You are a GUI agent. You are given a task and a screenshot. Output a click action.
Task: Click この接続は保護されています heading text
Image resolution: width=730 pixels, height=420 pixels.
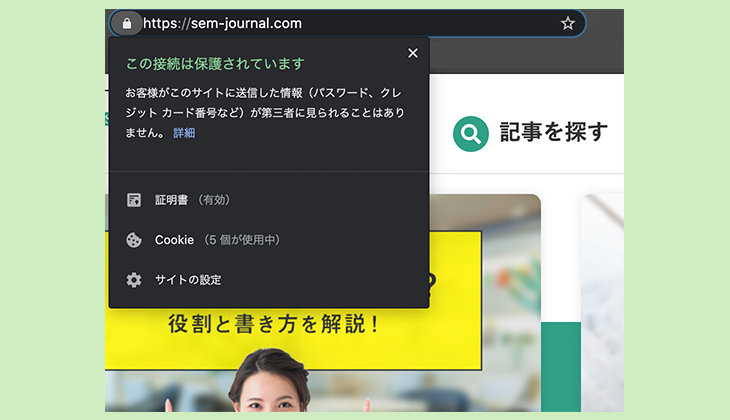(x=215, y=64)
